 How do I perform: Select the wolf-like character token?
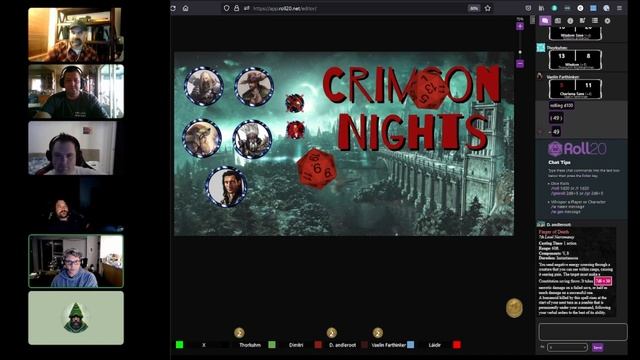(x=202, y=138)
